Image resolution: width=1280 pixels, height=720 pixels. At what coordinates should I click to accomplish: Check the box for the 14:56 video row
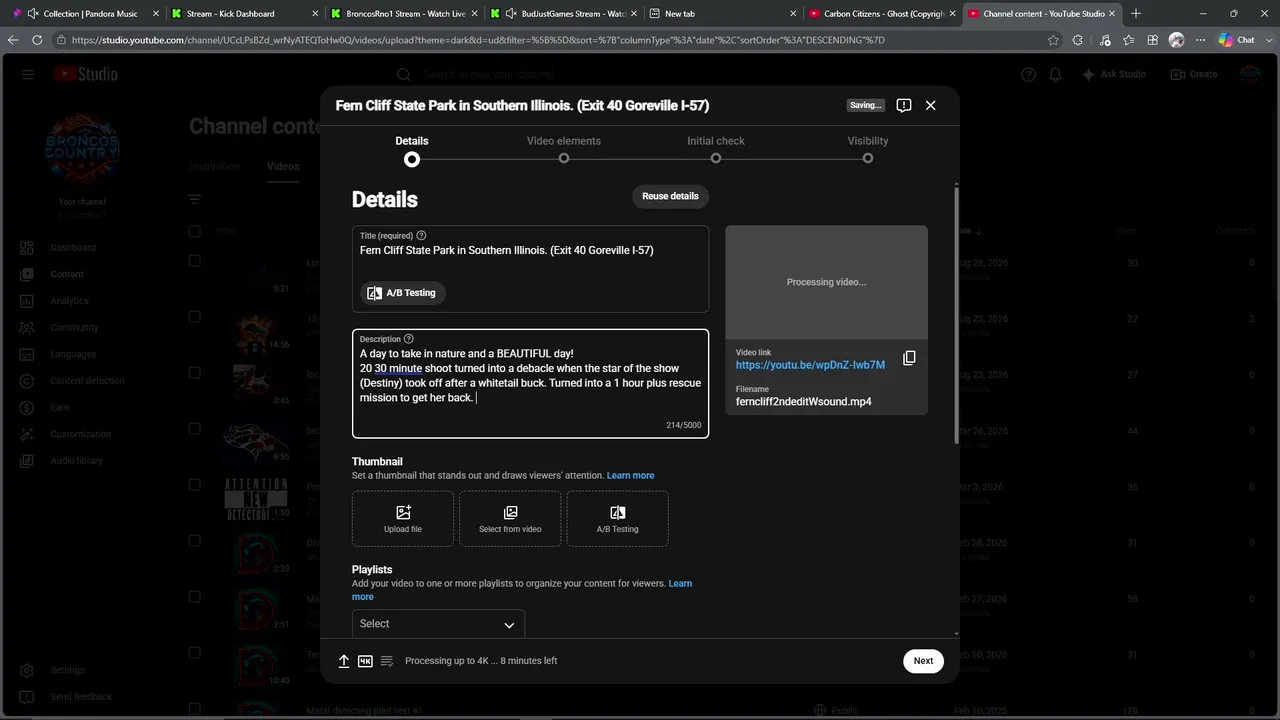coord(195,317)
